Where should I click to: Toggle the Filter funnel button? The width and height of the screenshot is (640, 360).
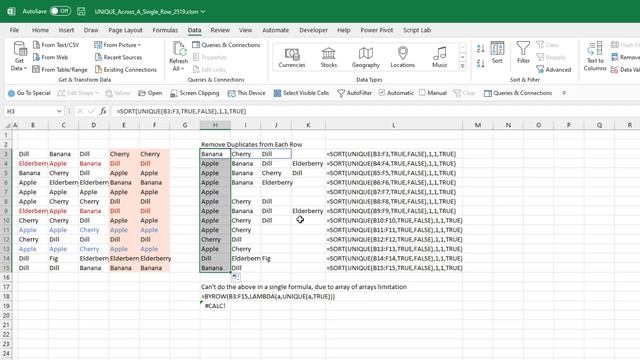tap(523, 53)
